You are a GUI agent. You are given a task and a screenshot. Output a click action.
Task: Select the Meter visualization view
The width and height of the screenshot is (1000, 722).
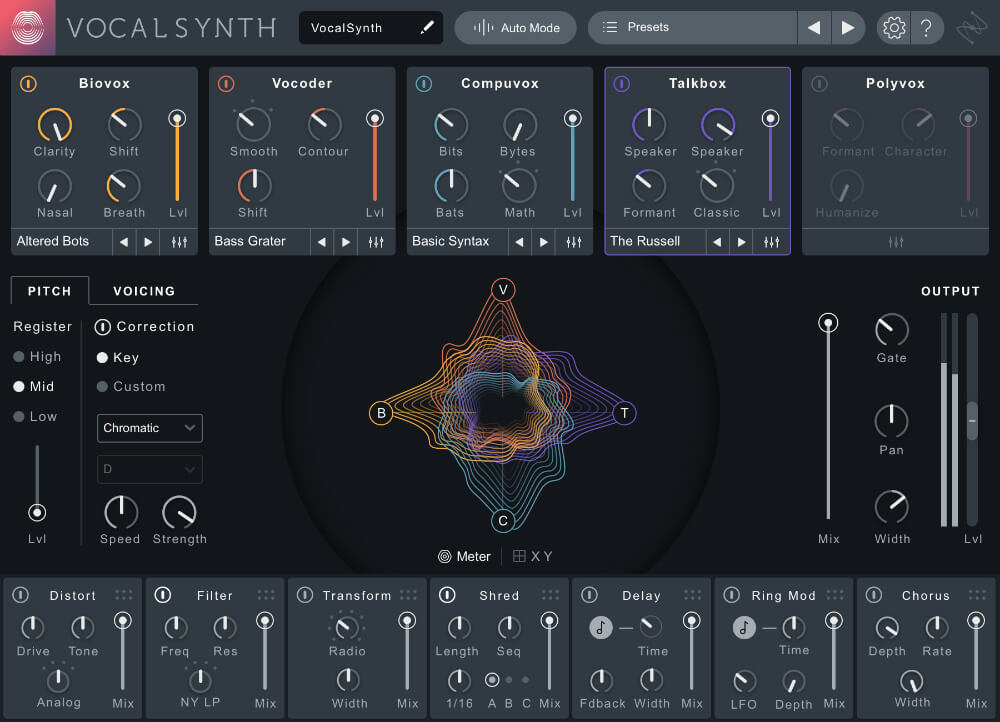pos(465,556)
